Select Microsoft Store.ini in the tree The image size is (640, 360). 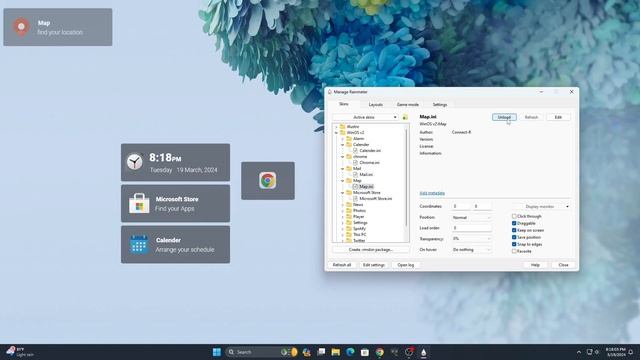[376, 198]
